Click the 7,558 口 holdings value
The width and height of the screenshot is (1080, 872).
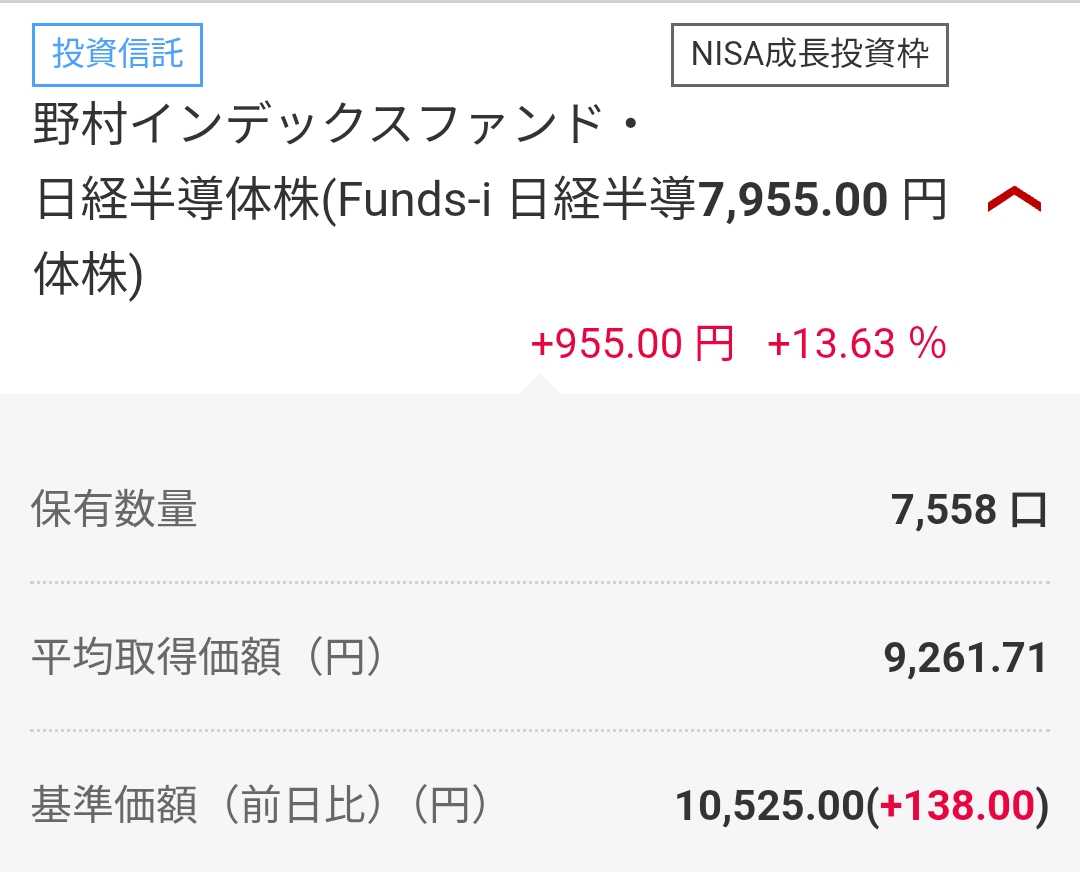[968, 510]
